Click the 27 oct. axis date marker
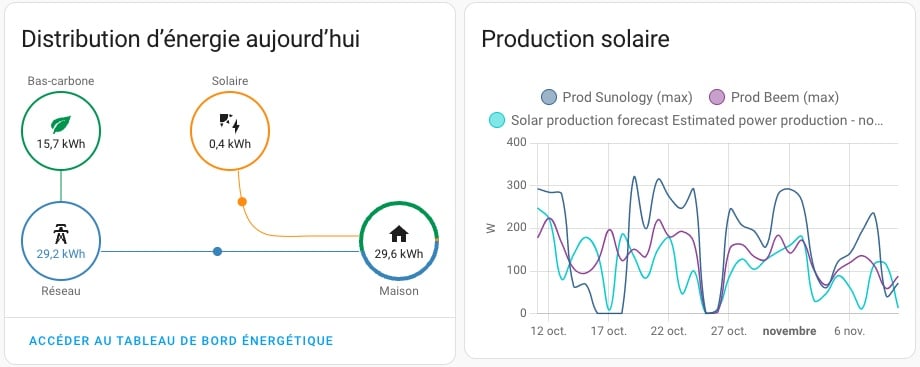Screen dimensions: 920x367 (x=728, y=331)
